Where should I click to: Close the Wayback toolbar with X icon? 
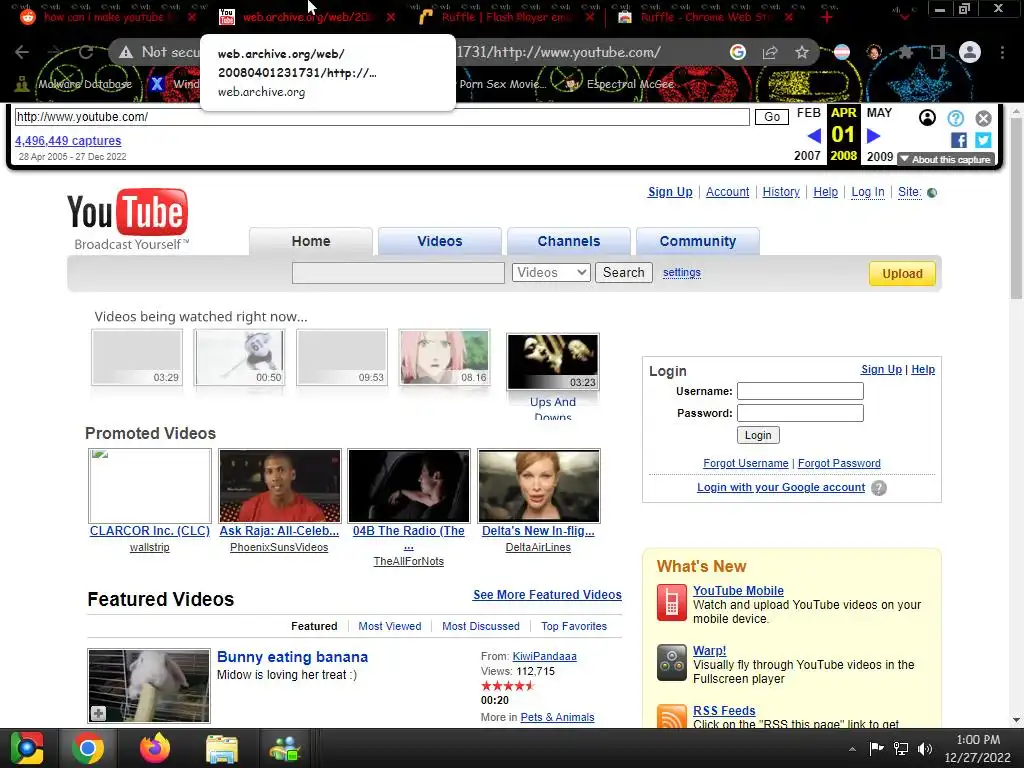984,118
